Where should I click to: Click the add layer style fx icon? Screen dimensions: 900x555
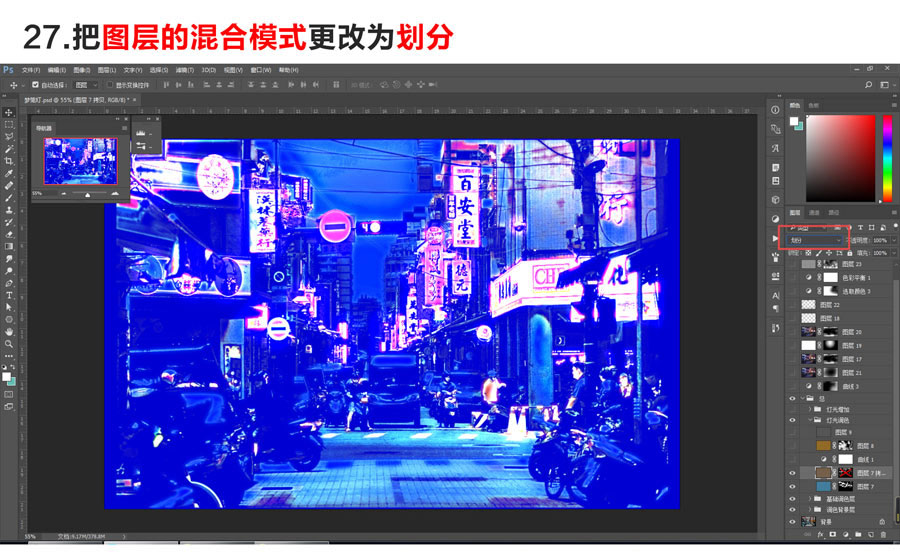coord(820,534)
